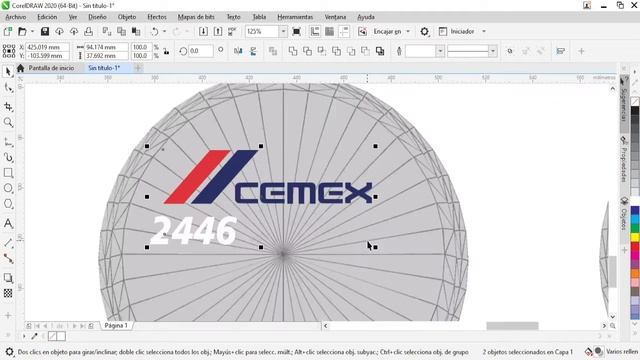Open the Objeto menu
The height and width of the screenshot is (360, 640).
127,17
